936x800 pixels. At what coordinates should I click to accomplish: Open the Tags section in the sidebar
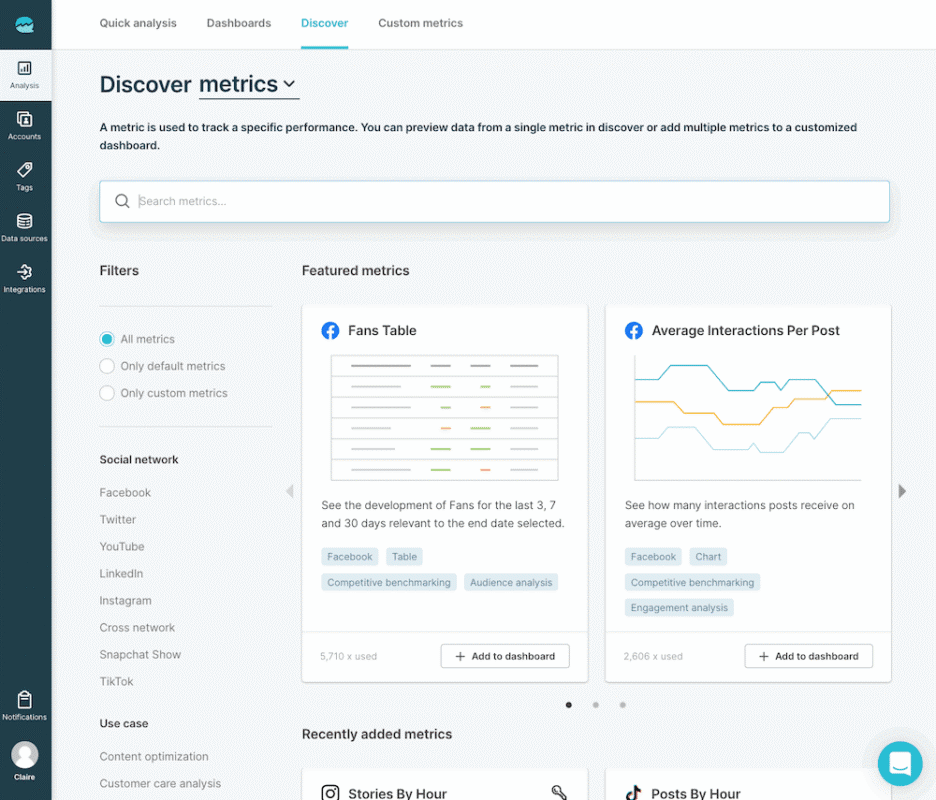(24, 175)
